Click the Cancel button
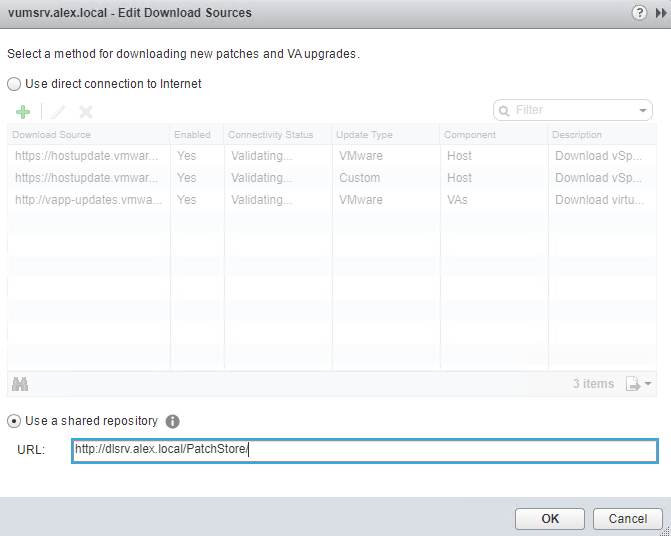671x536 pixels. tap(628, 518)
